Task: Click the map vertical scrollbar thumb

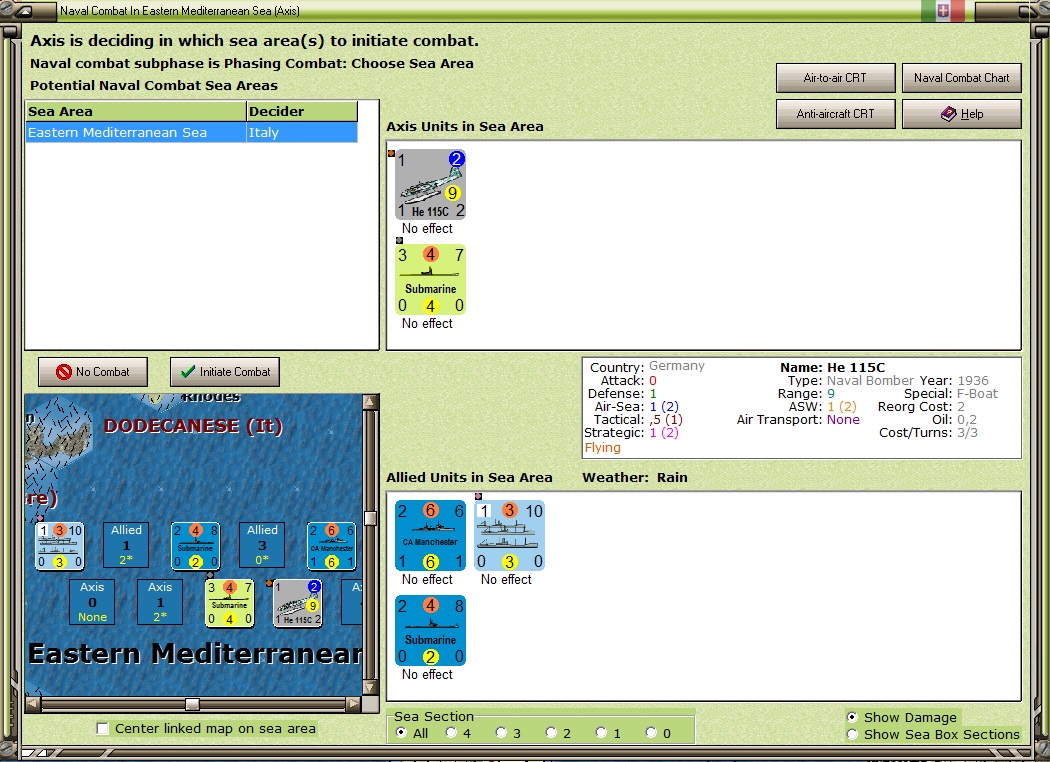Action: pos(370,518)
